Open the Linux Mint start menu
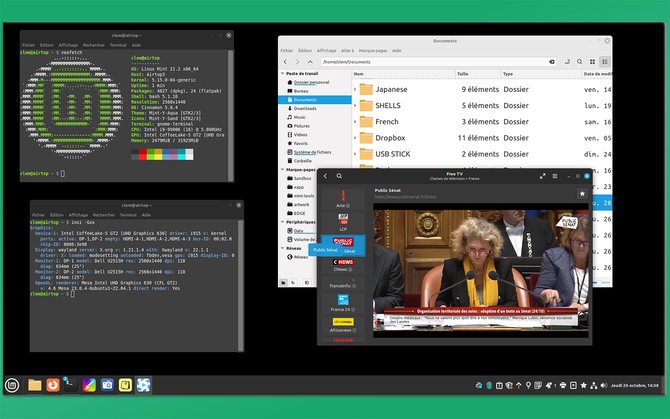This screenshot has width=670, height=419. point(12,385)
